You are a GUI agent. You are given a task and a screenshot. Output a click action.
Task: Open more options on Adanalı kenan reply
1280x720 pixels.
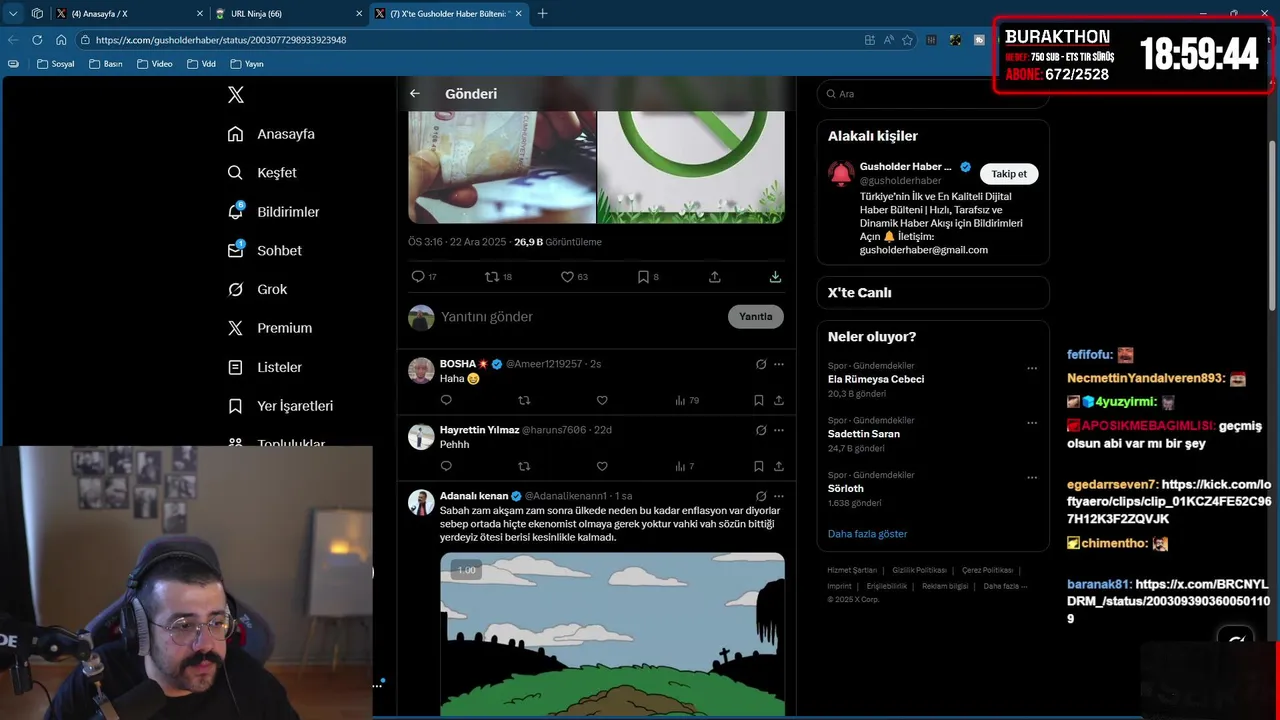tap(779, 496)
